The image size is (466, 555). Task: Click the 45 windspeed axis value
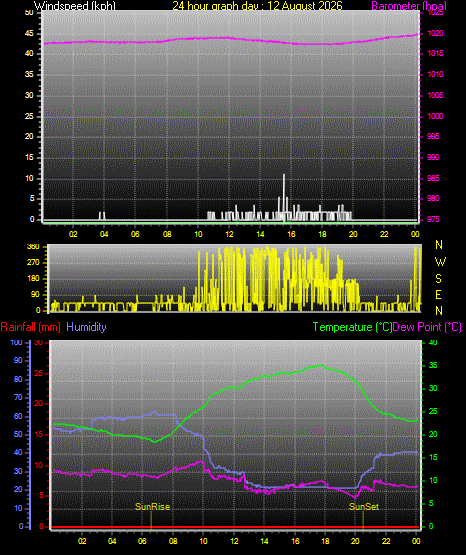(29, 34)
